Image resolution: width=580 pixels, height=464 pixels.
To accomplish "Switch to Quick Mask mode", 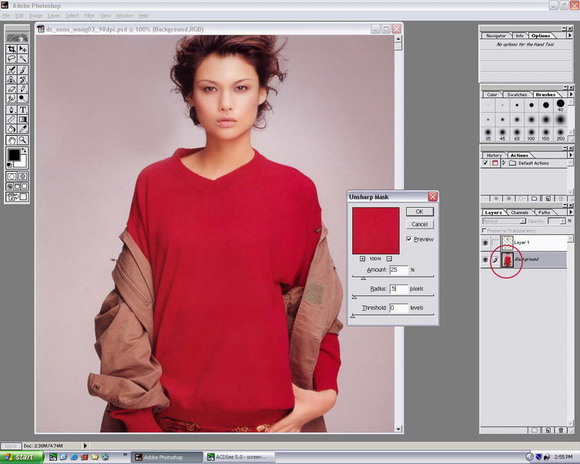I will point(23,176).
